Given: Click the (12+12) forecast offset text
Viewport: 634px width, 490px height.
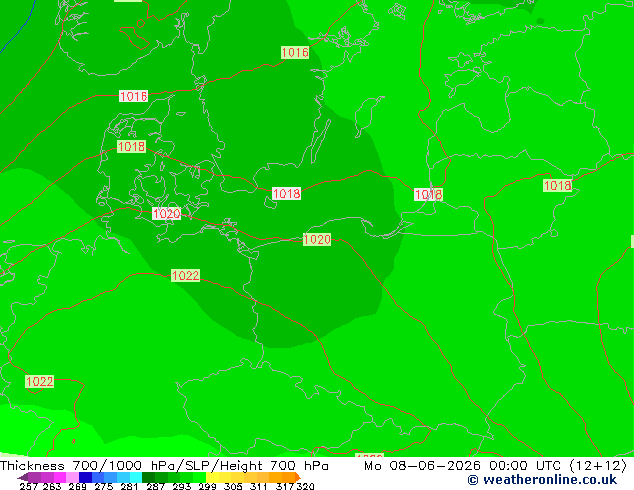Looking at the screenshot, I should point(598,466).
